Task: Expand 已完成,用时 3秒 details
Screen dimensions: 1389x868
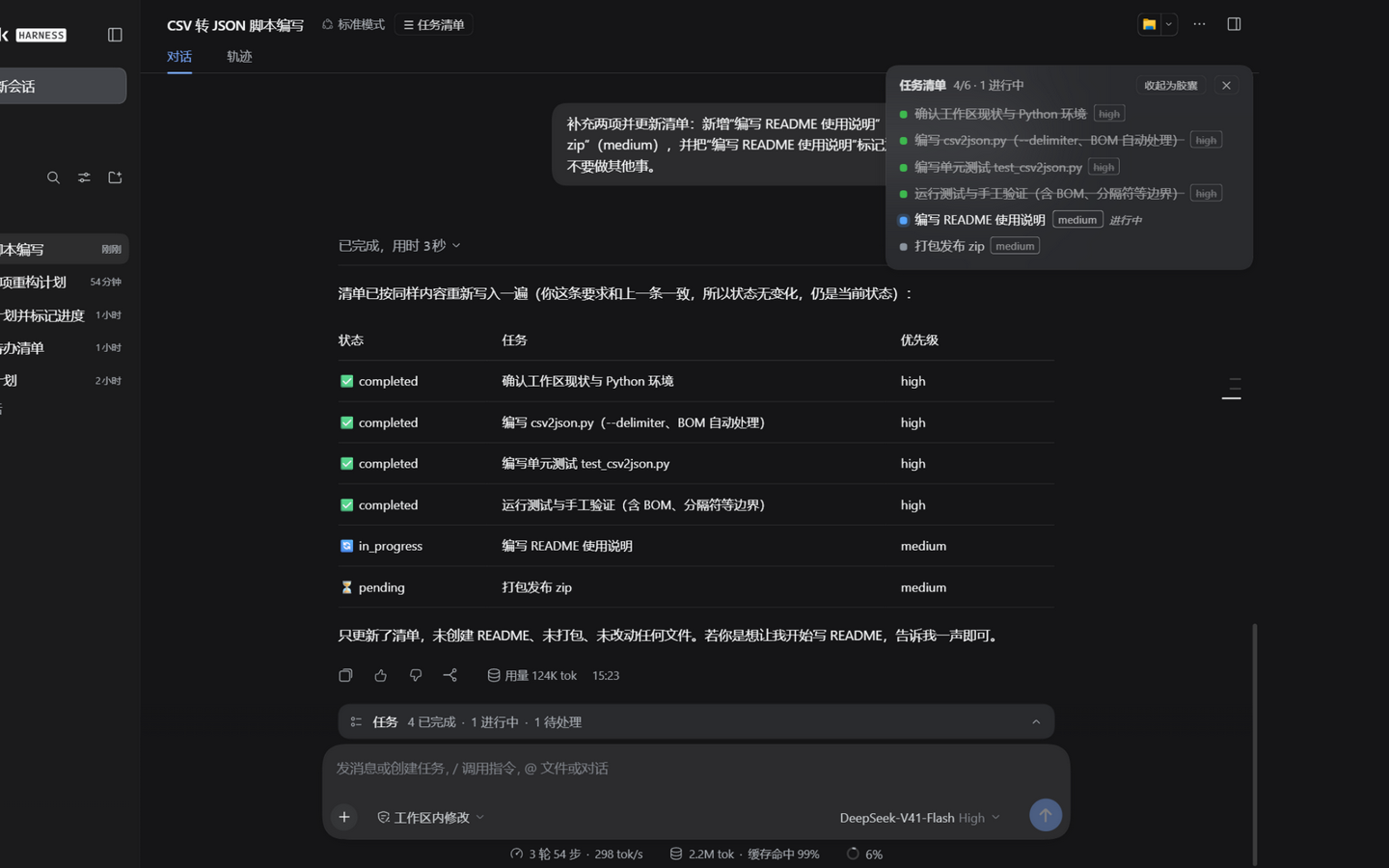Action: click(x=399, y=246)
